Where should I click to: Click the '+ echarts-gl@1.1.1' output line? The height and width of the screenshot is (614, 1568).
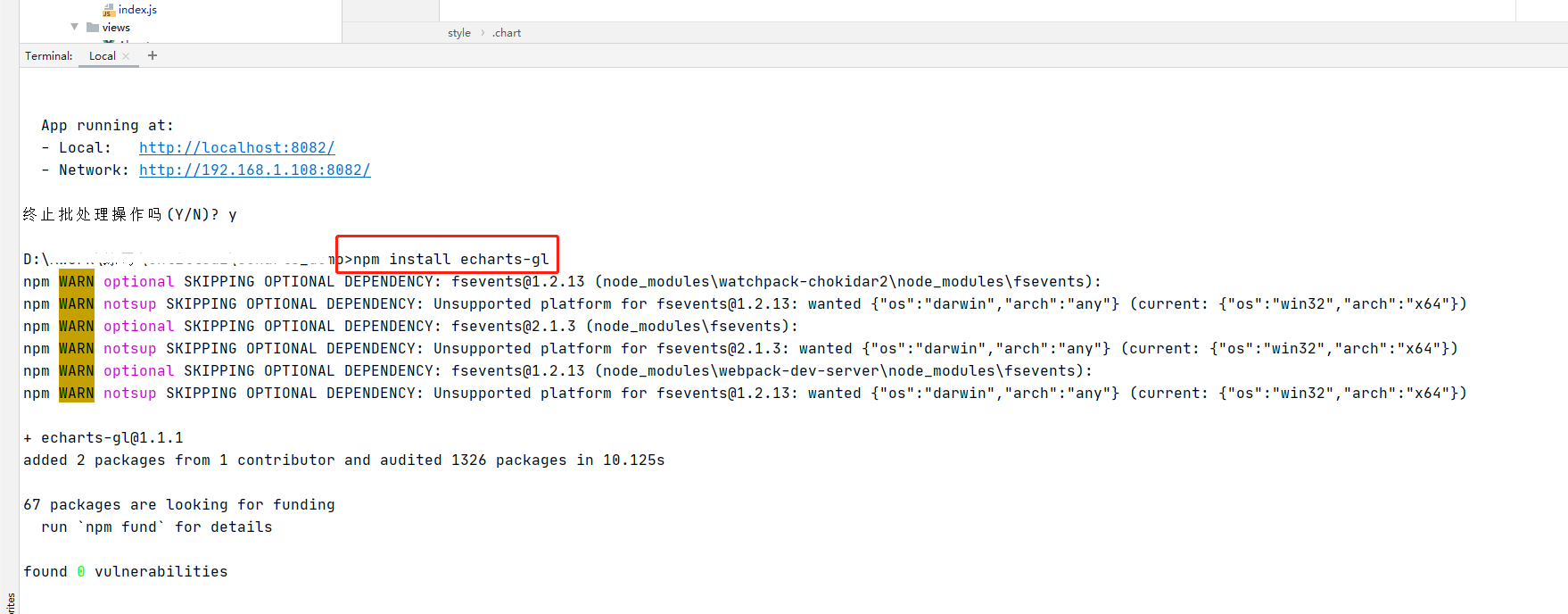tap(103, 438)
